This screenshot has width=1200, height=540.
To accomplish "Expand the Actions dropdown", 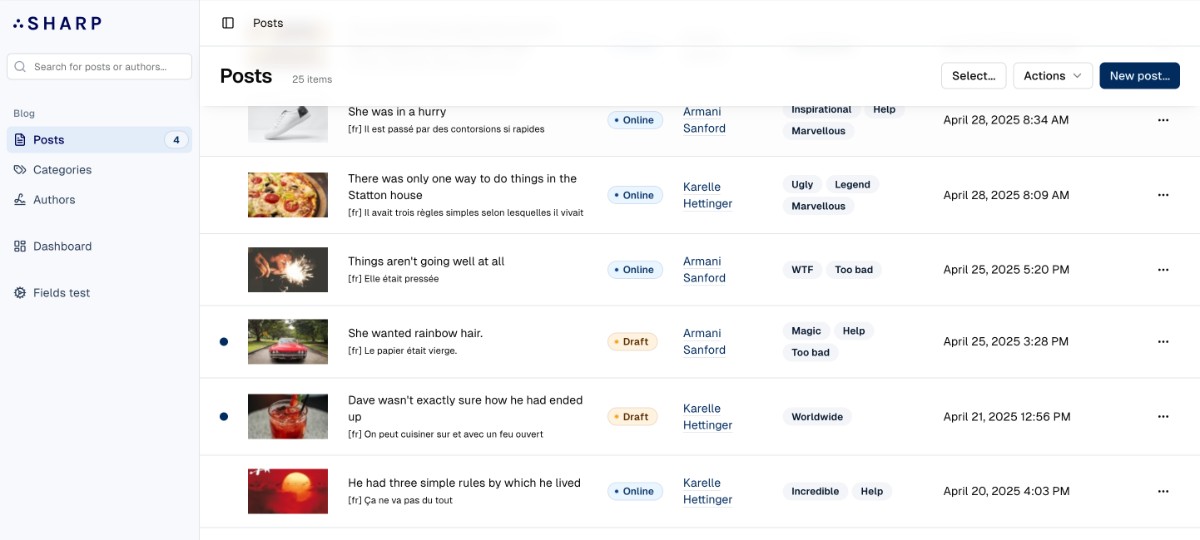I will pos(1054,76).
